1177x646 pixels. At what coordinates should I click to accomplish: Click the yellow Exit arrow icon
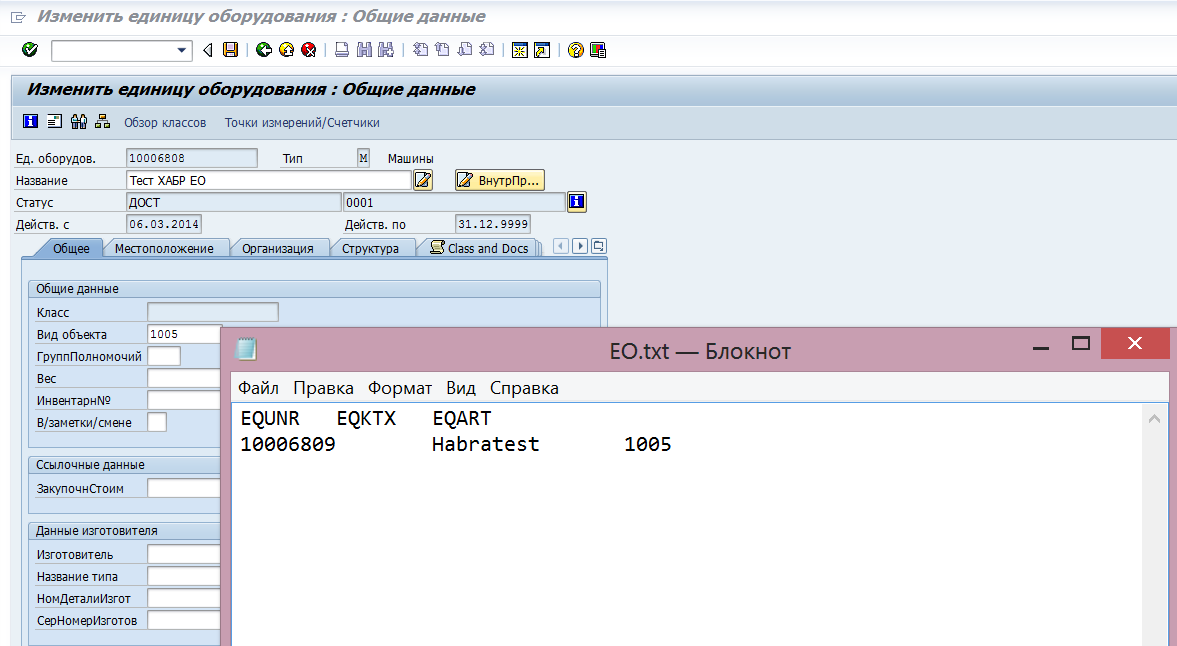click(286, 50)
